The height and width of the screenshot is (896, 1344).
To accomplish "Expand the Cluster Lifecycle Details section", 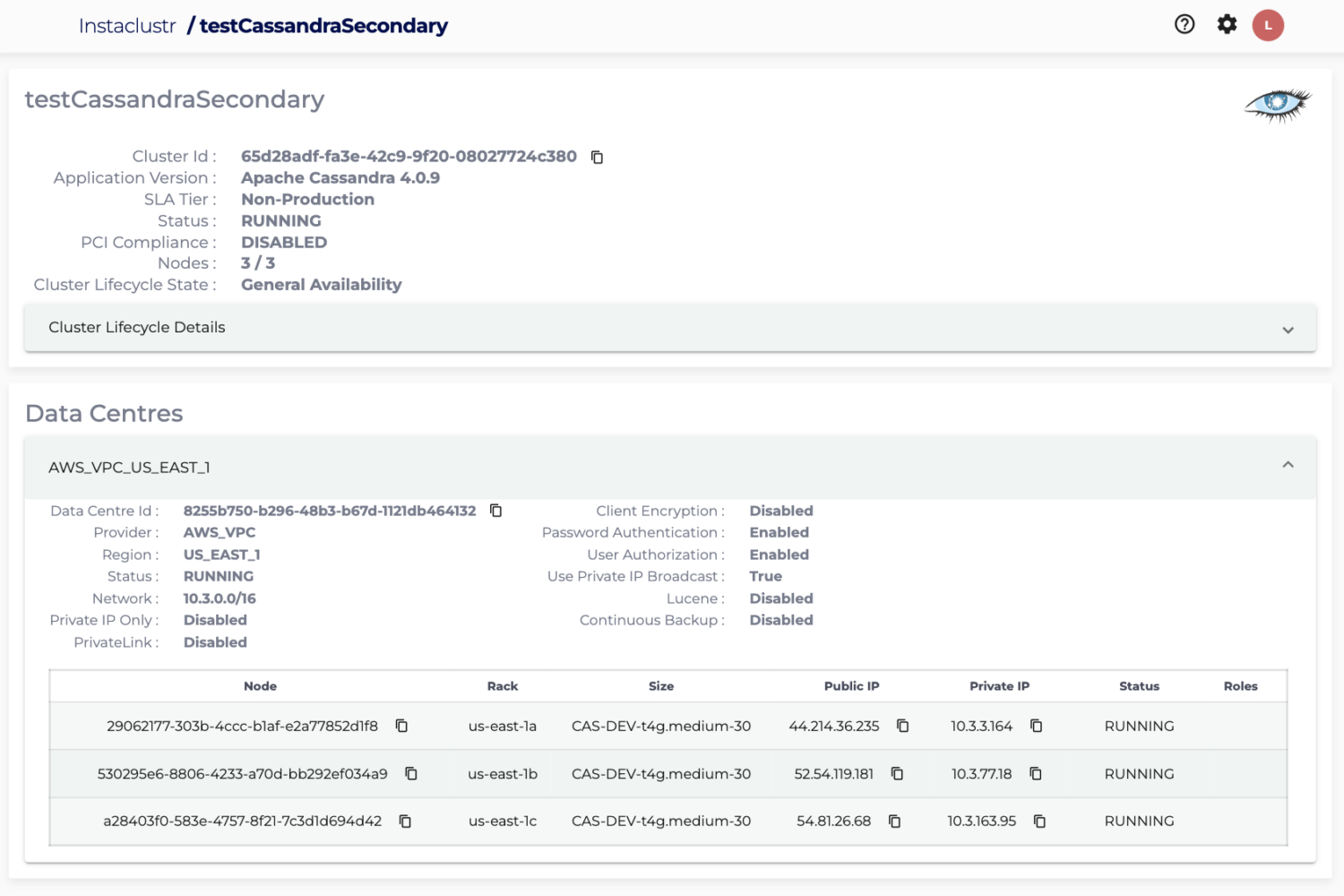I will pyautogui.click(x=1288, y=329).
